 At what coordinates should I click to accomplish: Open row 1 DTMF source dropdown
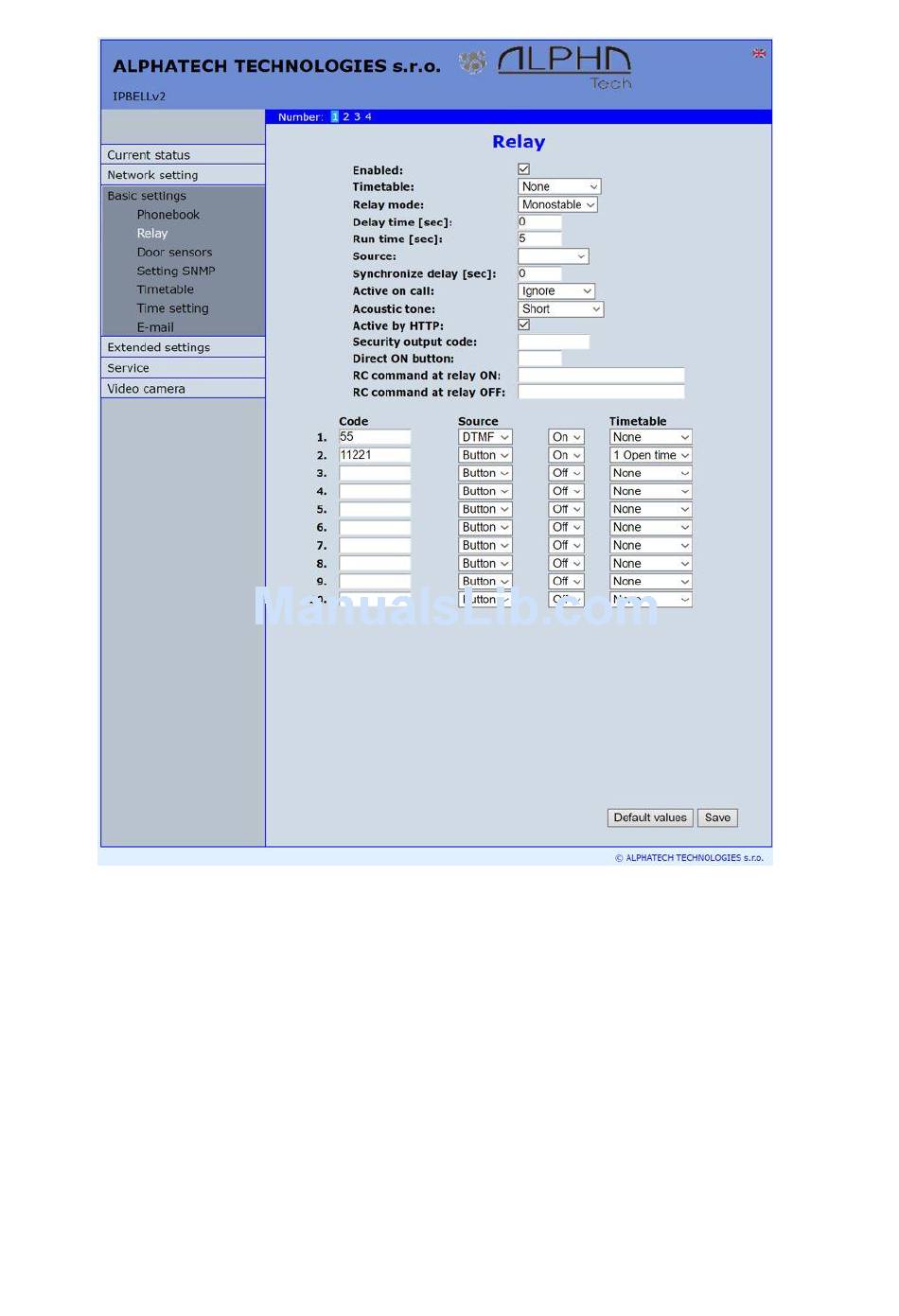(x=485, y=437)
